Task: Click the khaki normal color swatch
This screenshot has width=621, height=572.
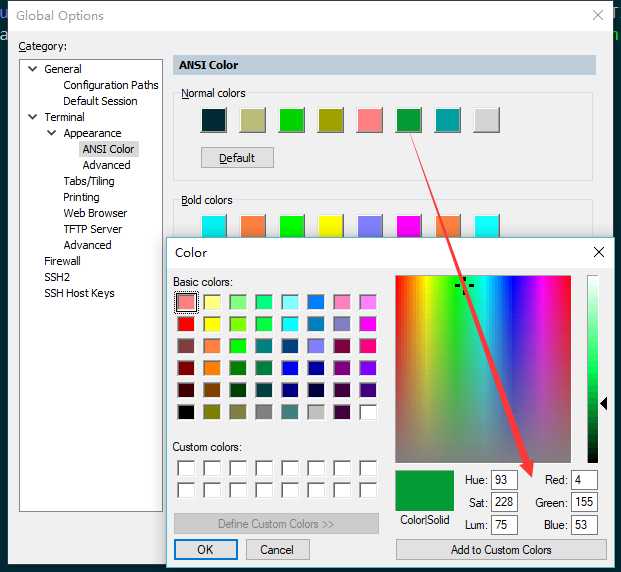Action: (x=253, y=120)
